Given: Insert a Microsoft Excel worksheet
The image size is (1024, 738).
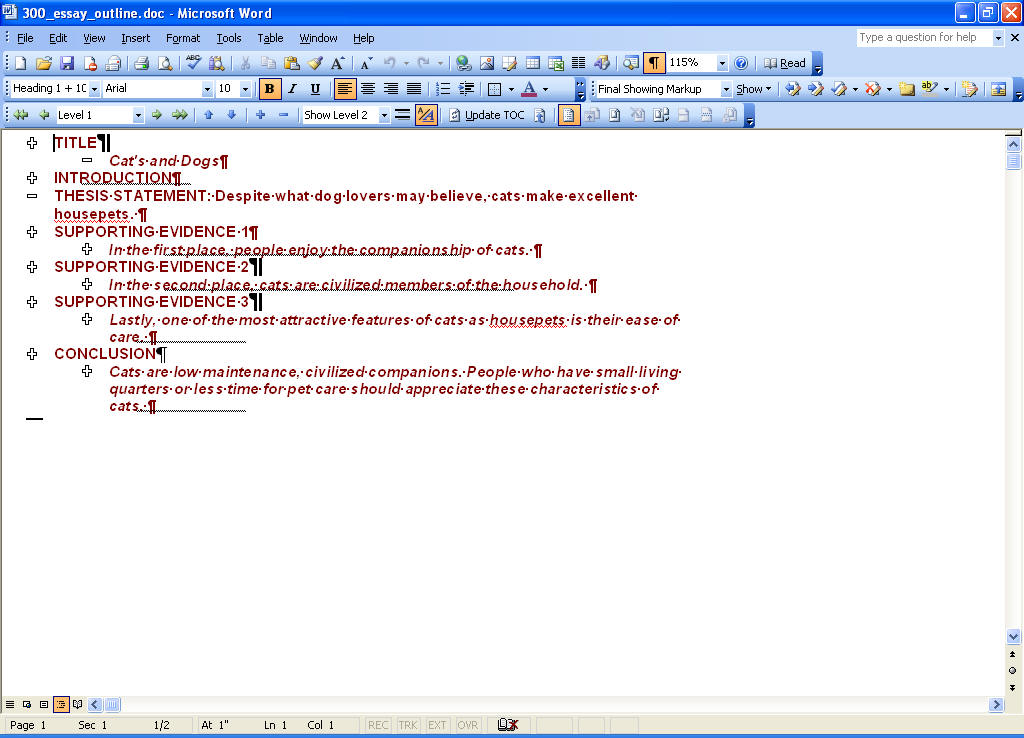Looking at the screenshot, I should click(556, 63).
